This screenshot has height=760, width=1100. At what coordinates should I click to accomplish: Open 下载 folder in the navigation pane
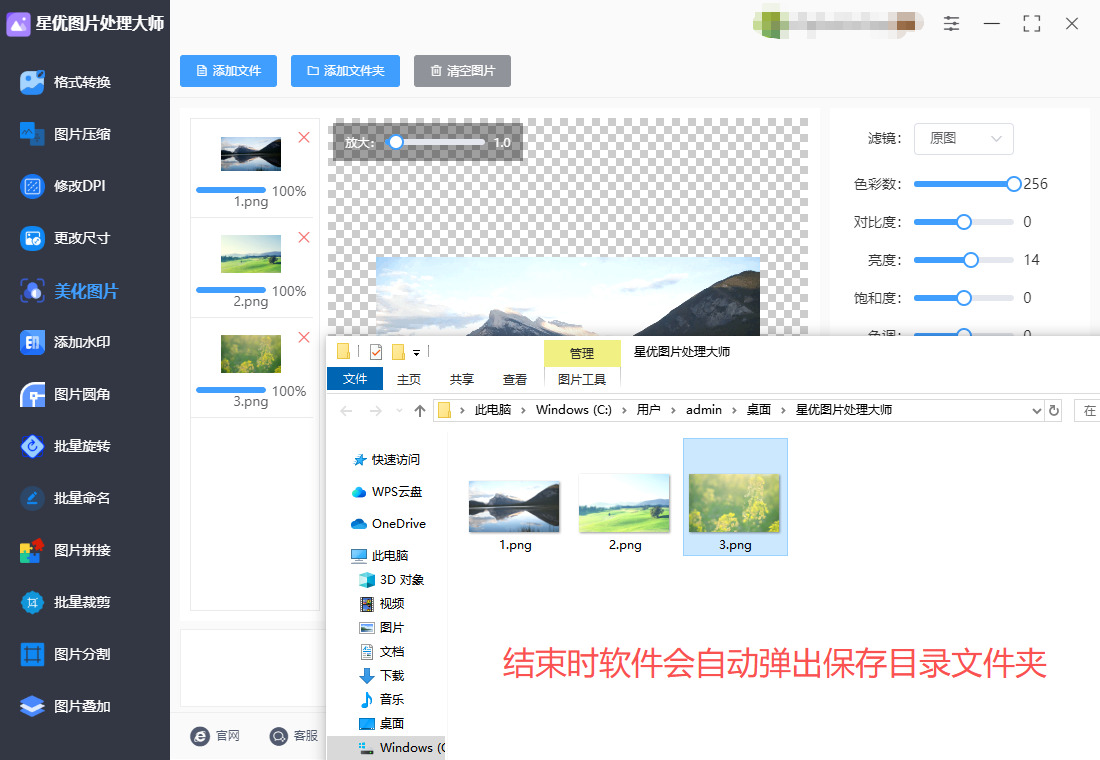coord(382,675)
